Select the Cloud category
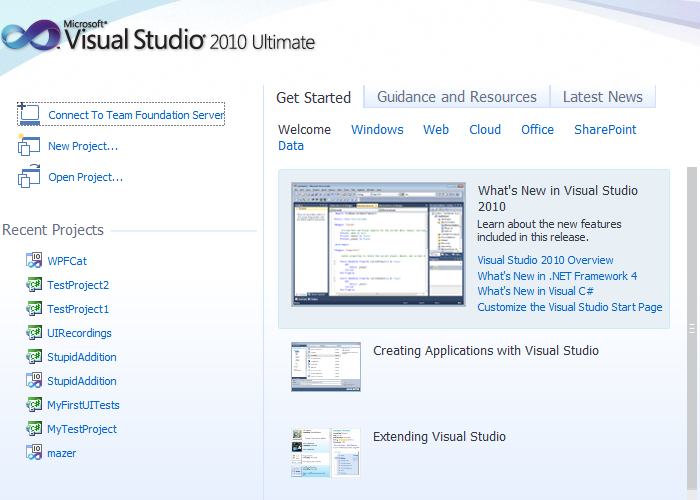 485,129
